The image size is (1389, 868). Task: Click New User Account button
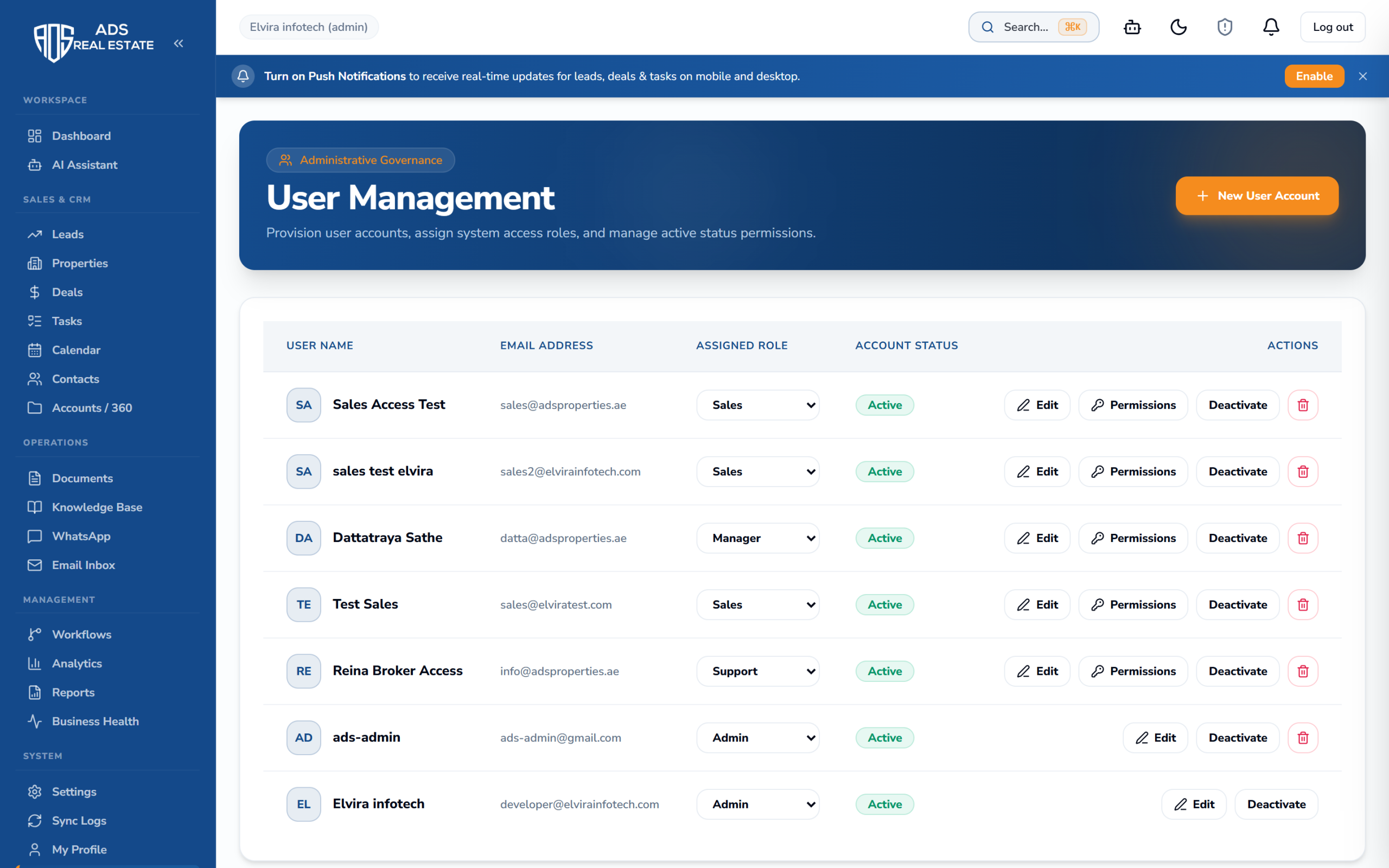[1257, 196]
